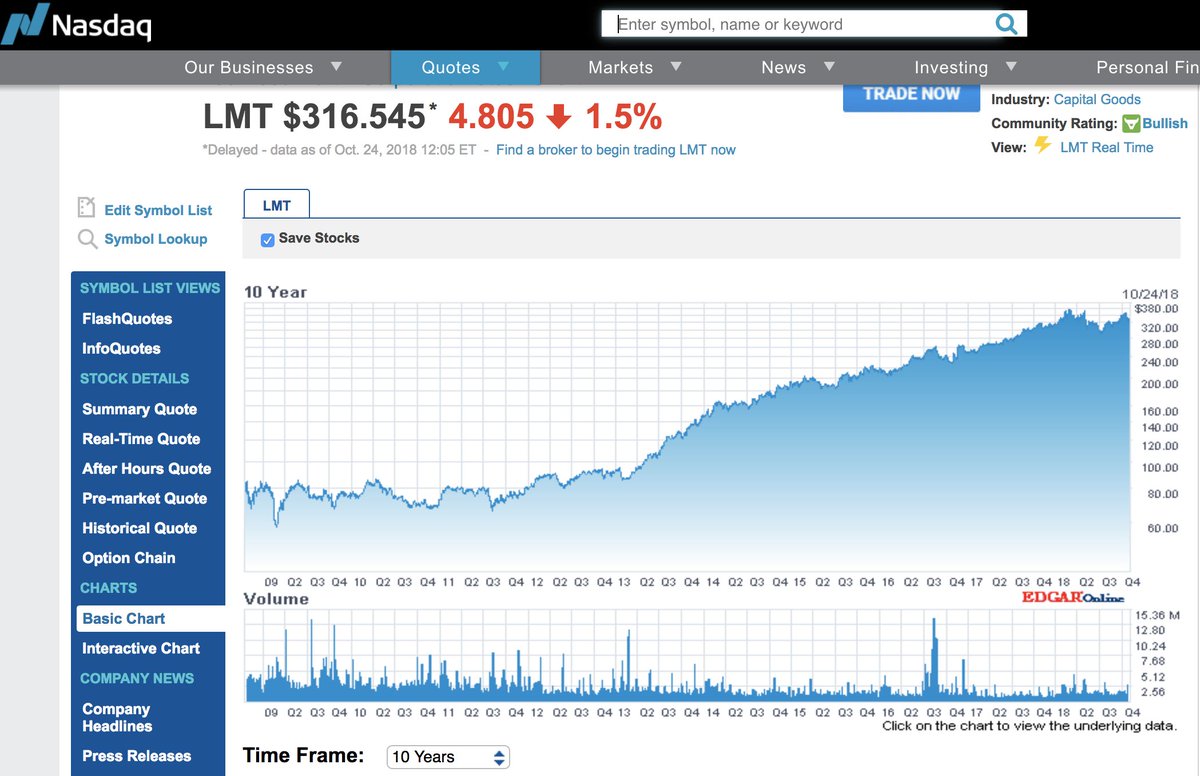The image size is (1200, 776).
Task: Expand the News menu arrow
Action: tap(829, 66)
